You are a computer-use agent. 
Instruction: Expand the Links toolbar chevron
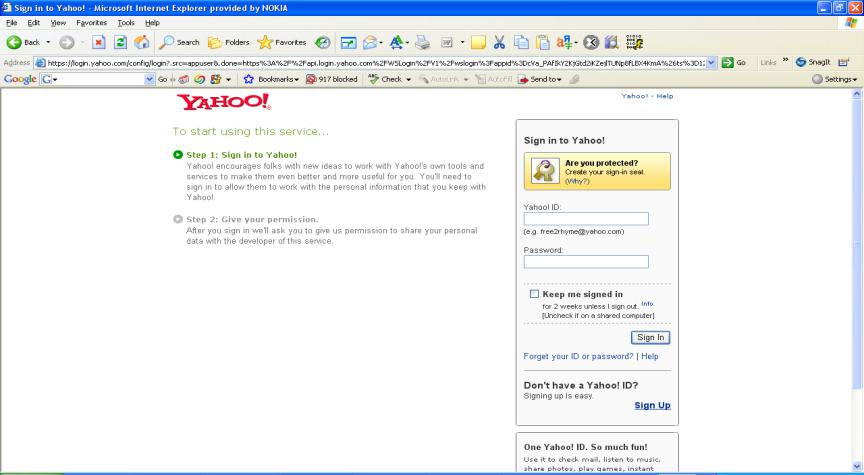tap(785, 60)
